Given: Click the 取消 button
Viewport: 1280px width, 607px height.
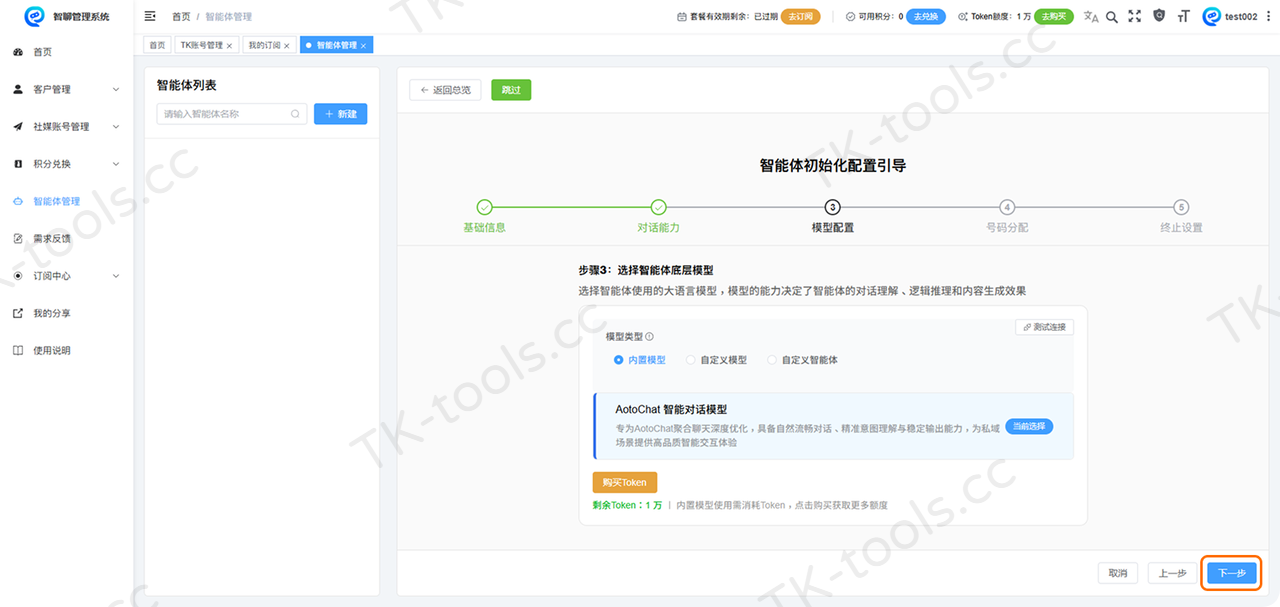Looking at the screenshot, I should [1118, 573].
